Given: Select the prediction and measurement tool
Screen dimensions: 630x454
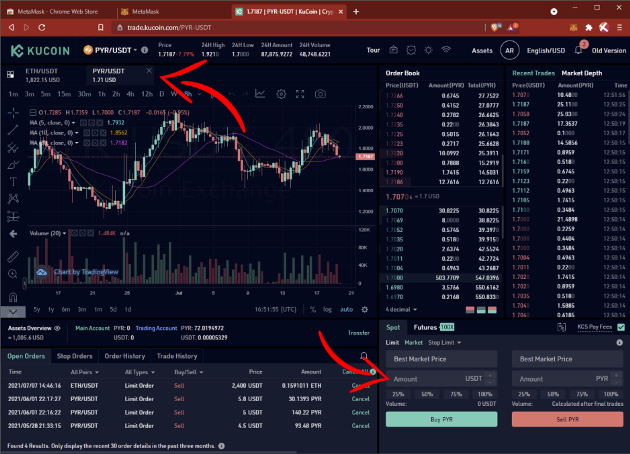Looking at the screenshot, I should coord(13,217).
